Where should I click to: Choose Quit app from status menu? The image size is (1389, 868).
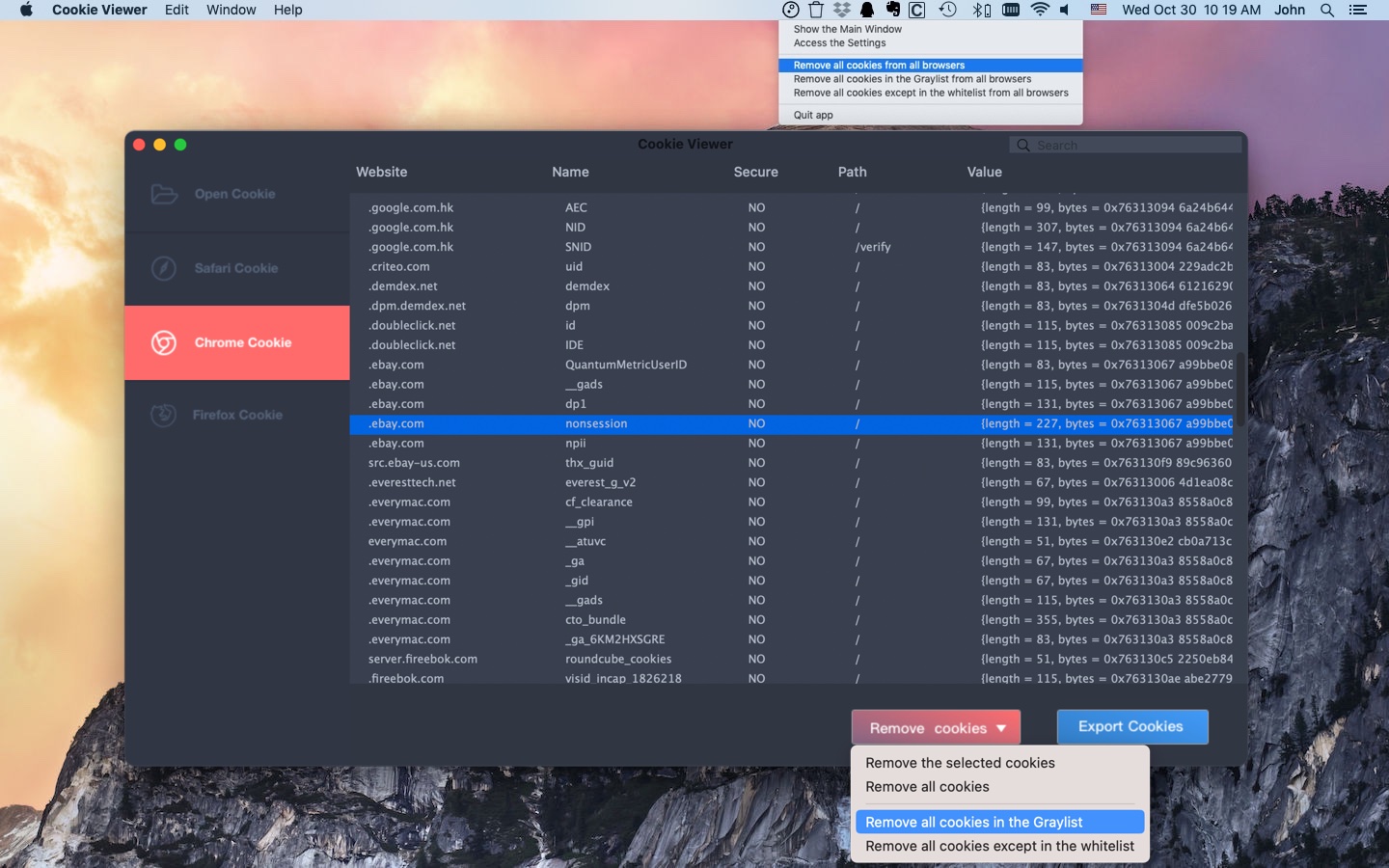click(931, 115)
